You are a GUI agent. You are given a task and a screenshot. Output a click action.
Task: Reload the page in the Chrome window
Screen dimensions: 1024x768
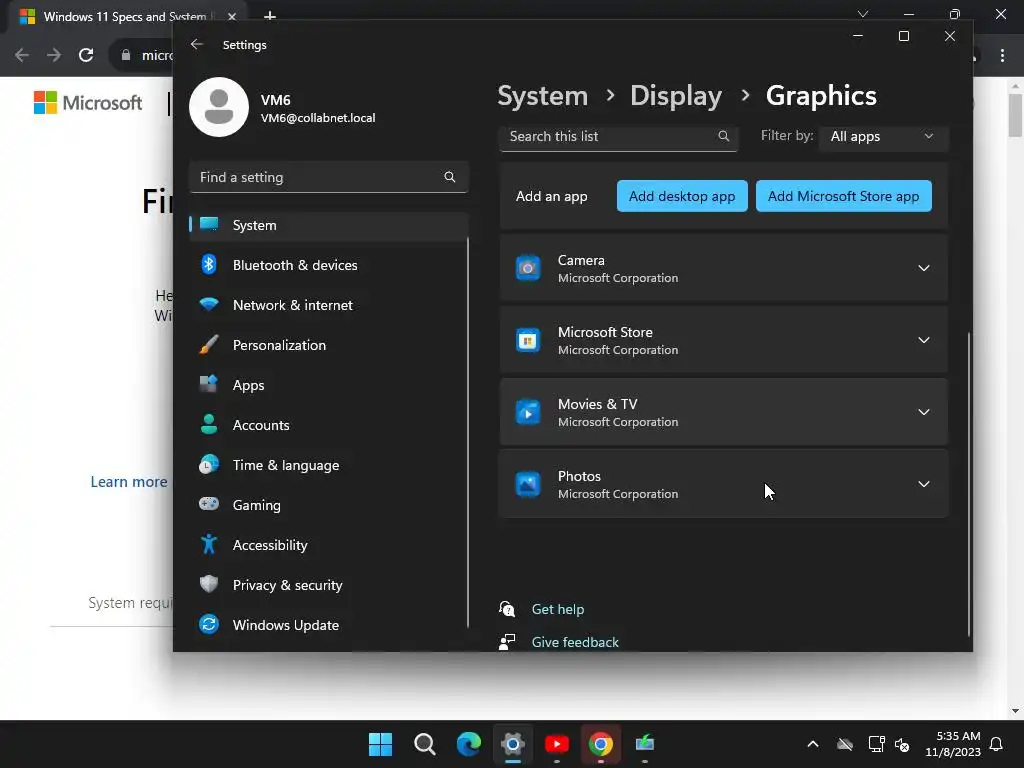coord(86,55)
